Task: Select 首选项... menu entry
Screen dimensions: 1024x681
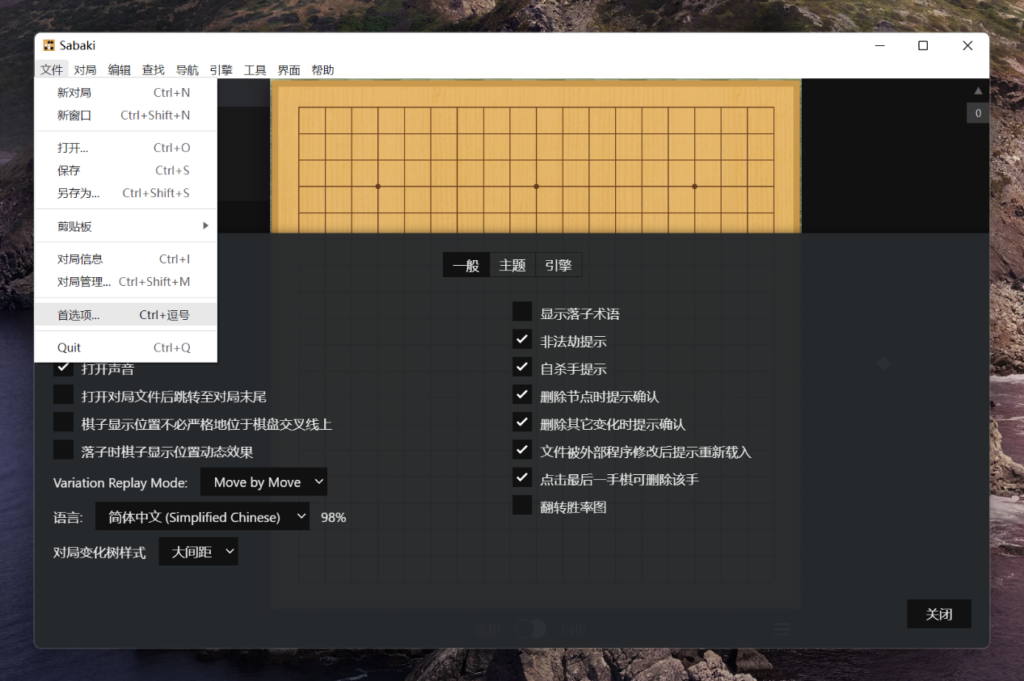Action: click(x=125, y=315)
